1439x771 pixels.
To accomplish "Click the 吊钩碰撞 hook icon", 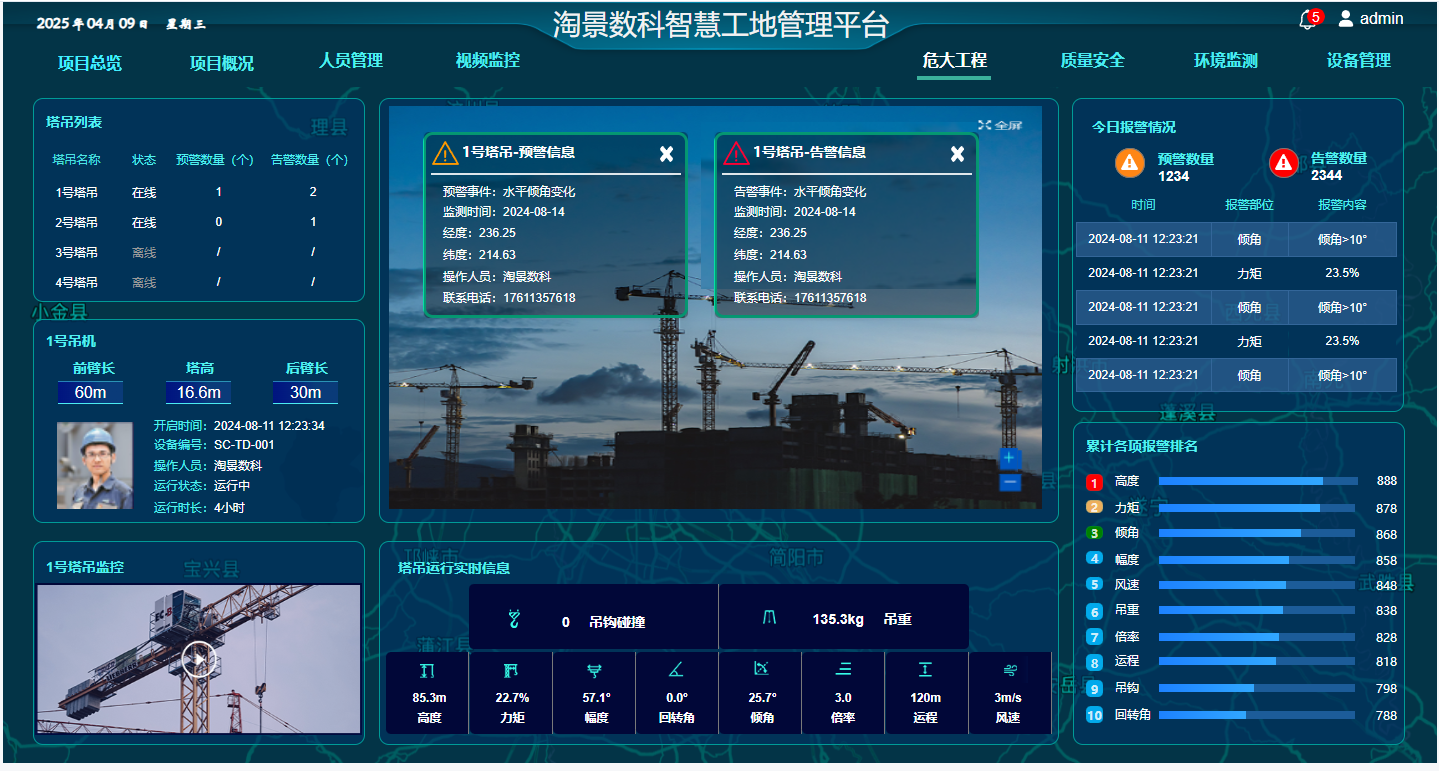I will pos(515,619).
